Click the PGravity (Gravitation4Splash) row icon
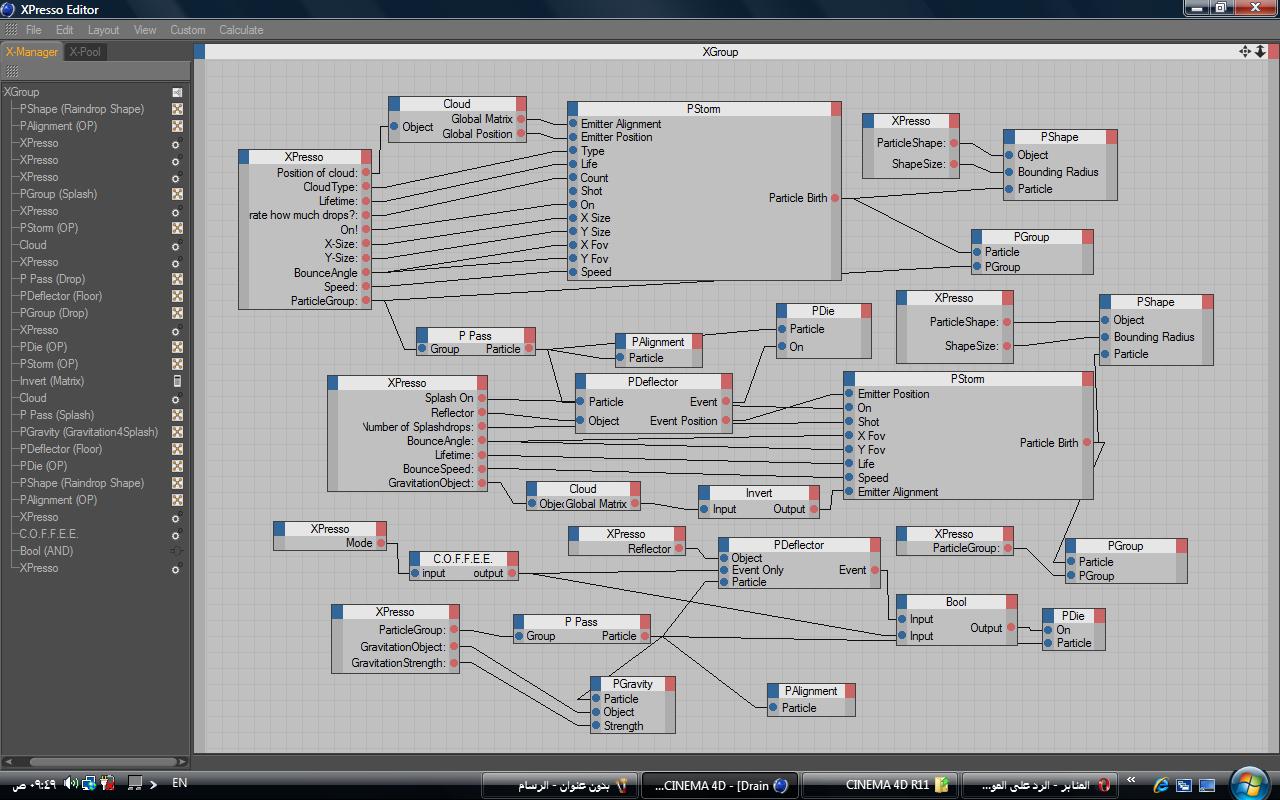1280x800 pixels. pos(177,432)
